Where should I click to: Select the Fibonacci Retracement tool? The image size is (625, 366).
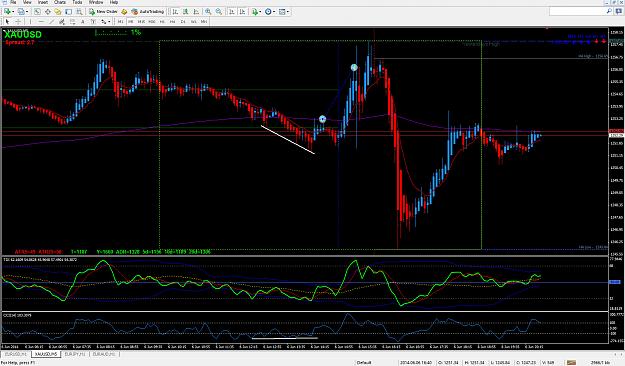point(72,21)
